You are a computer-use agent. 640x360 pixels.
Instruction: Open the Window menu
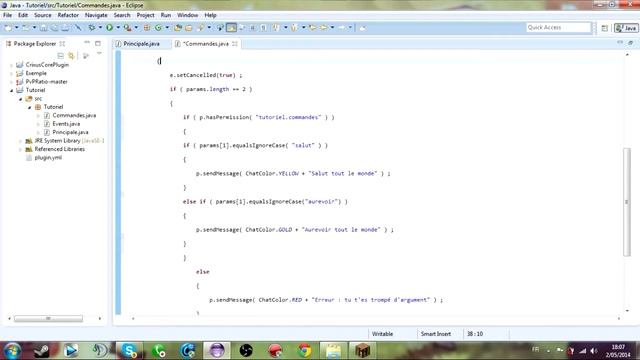187,15
